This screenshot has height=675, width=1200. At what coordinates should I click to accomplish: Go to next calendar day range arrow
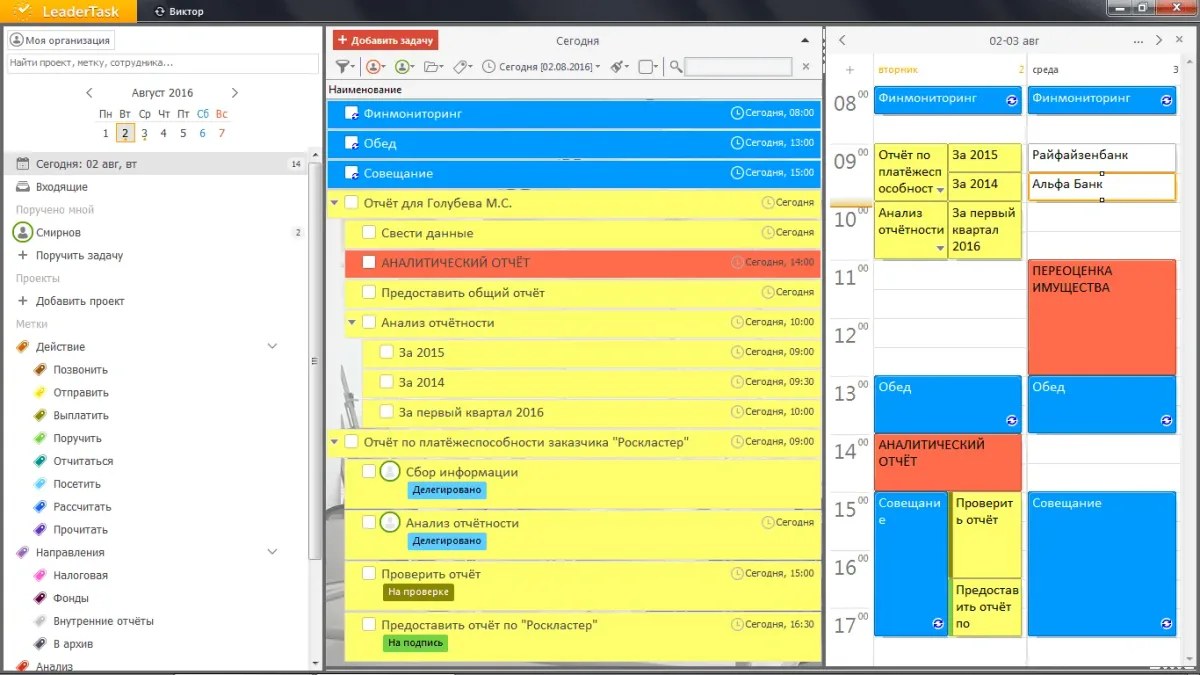click(x=1158, y=41)
